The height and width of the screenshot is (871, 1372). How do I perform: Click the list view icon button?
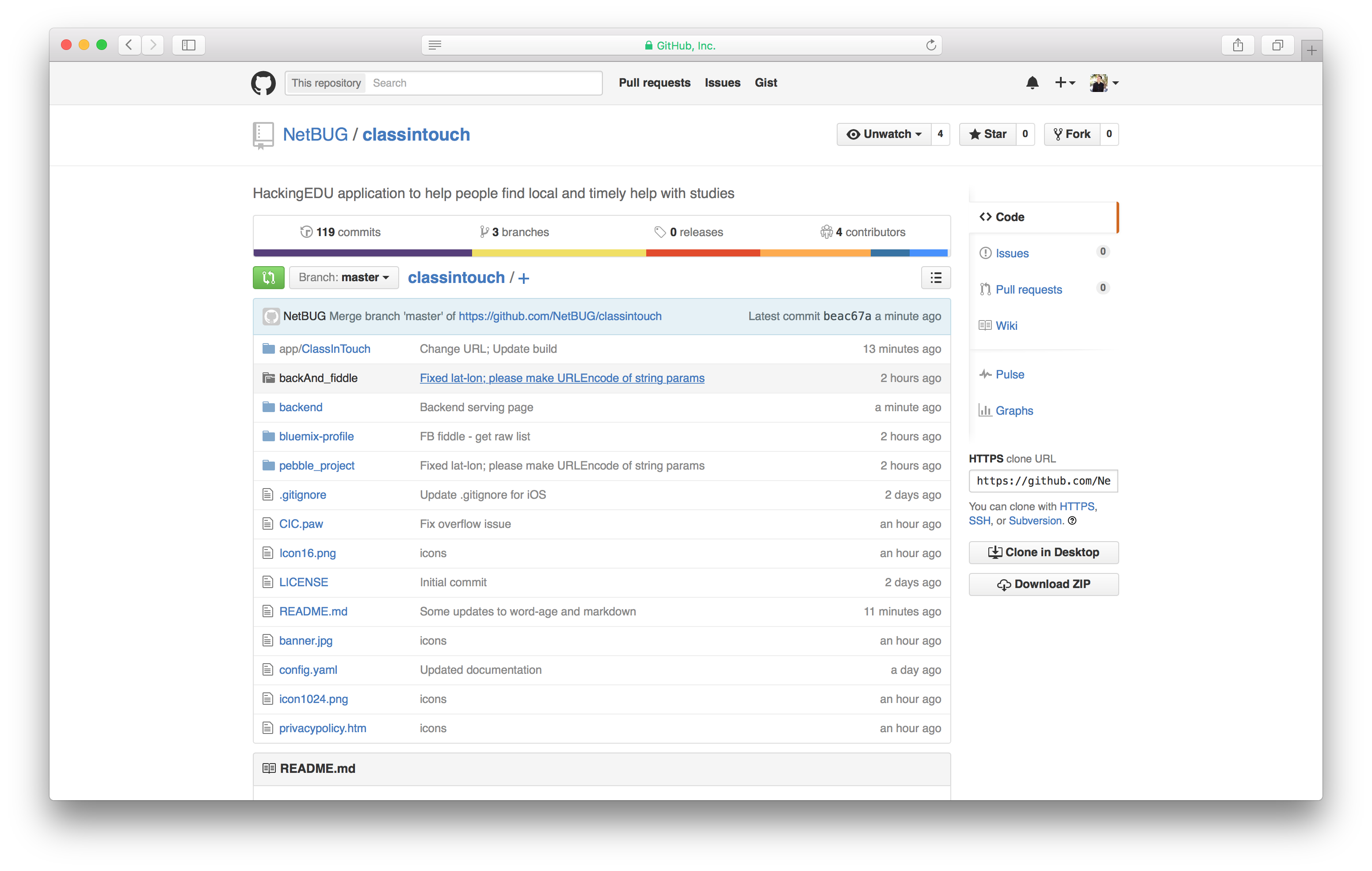[x=936, y=278]
